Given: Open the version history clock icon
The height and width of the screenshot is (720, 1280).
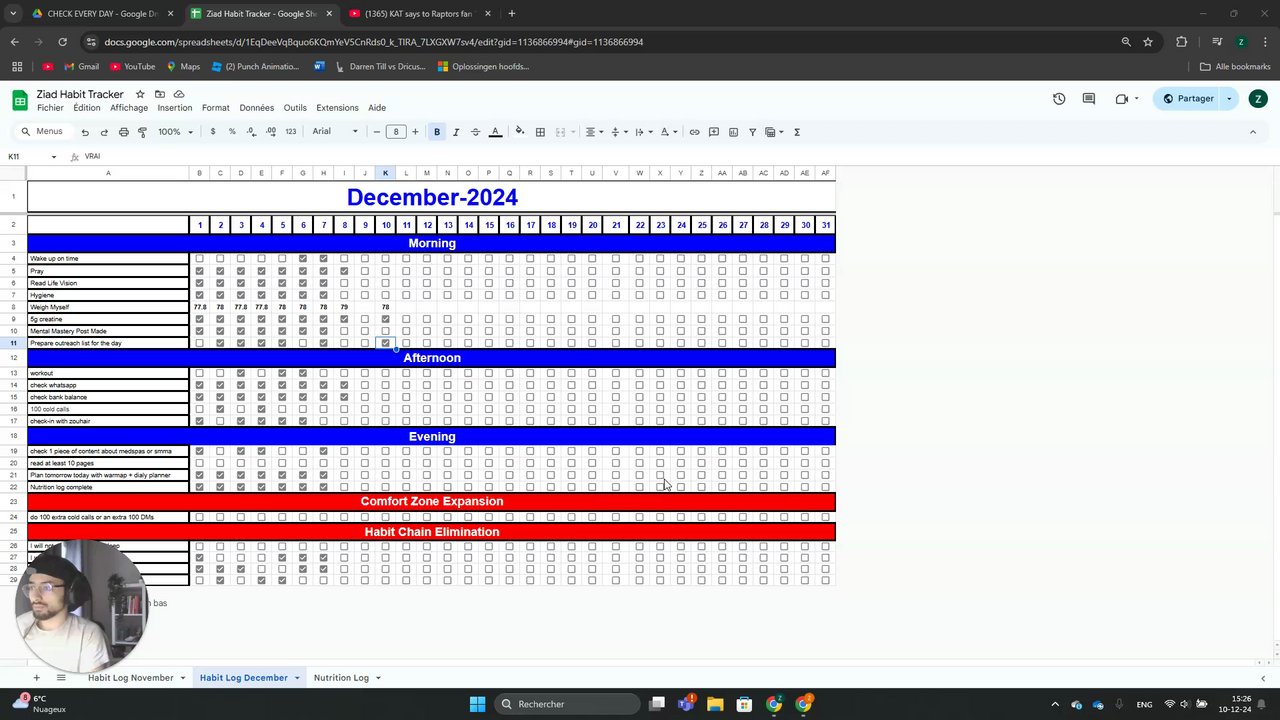Looking at the screenshot, I should [1059, 99].
